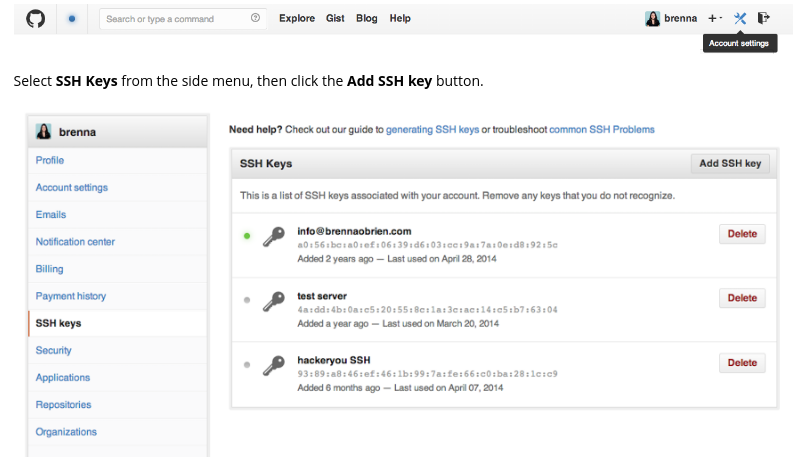Click the sign out icon

click(x=764, y=18)
